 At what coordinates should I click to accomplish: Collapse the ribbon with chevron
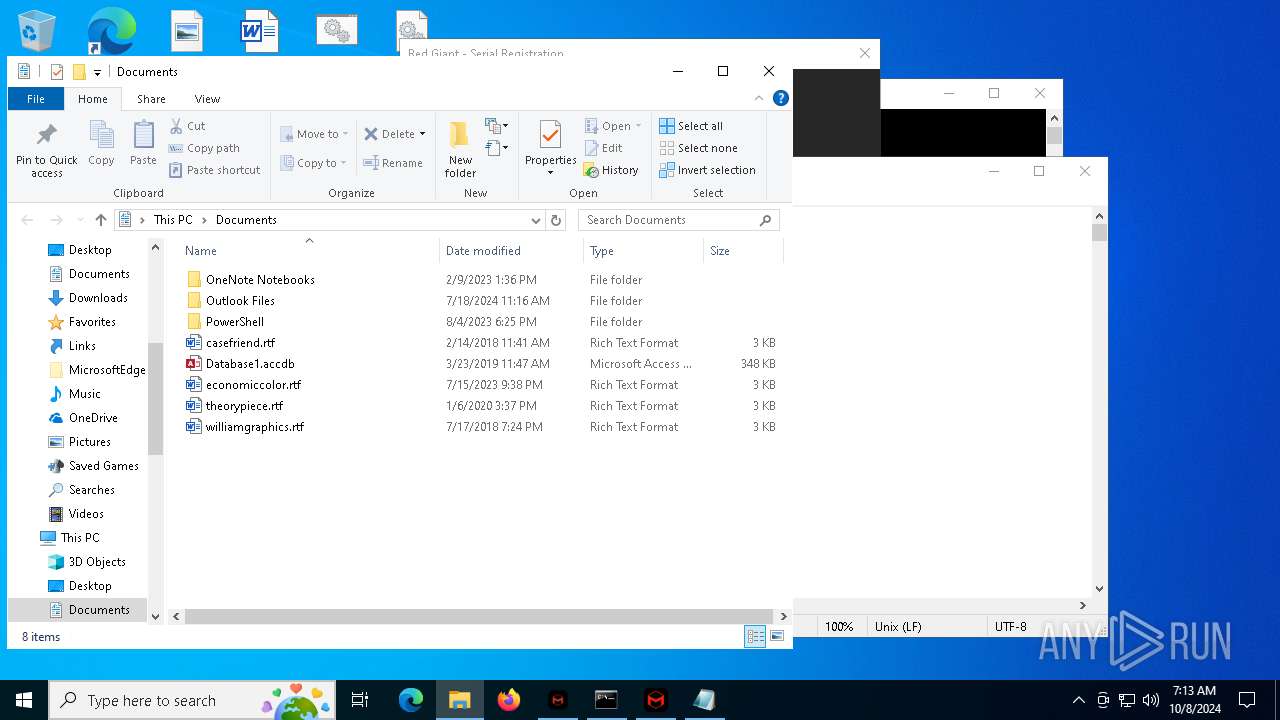pyautogui.click(x=759, y=98)
